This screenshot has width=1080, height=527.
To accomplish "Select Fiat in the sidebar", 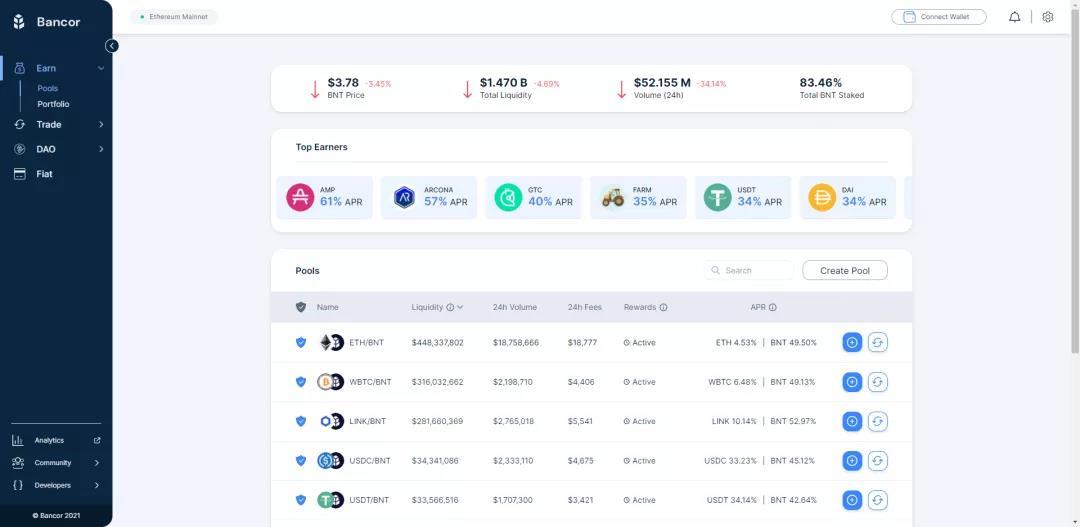I will click(44, 174).
